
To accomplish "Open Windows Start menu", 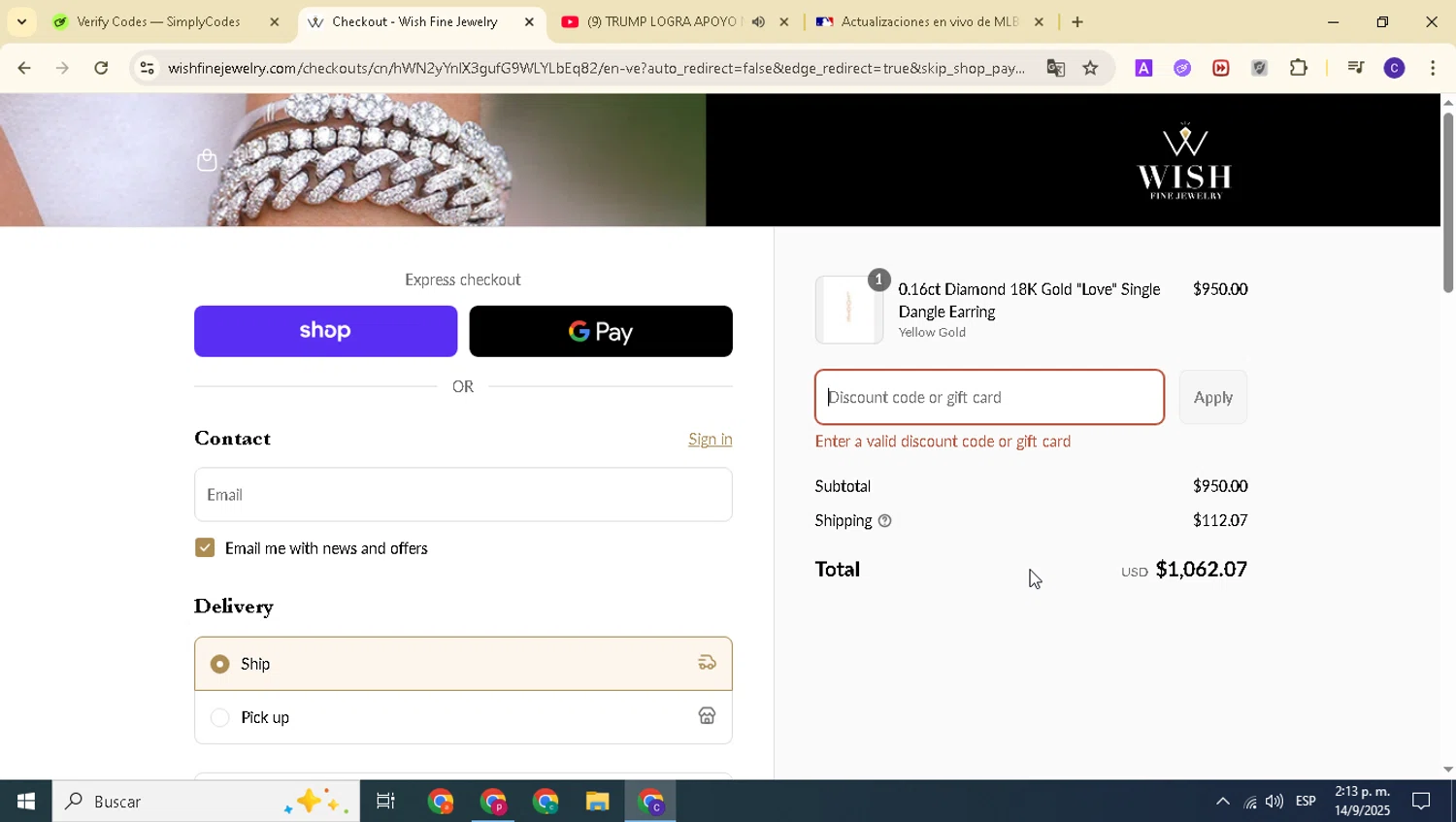I will pyautogui.click(x=25, y=802).
